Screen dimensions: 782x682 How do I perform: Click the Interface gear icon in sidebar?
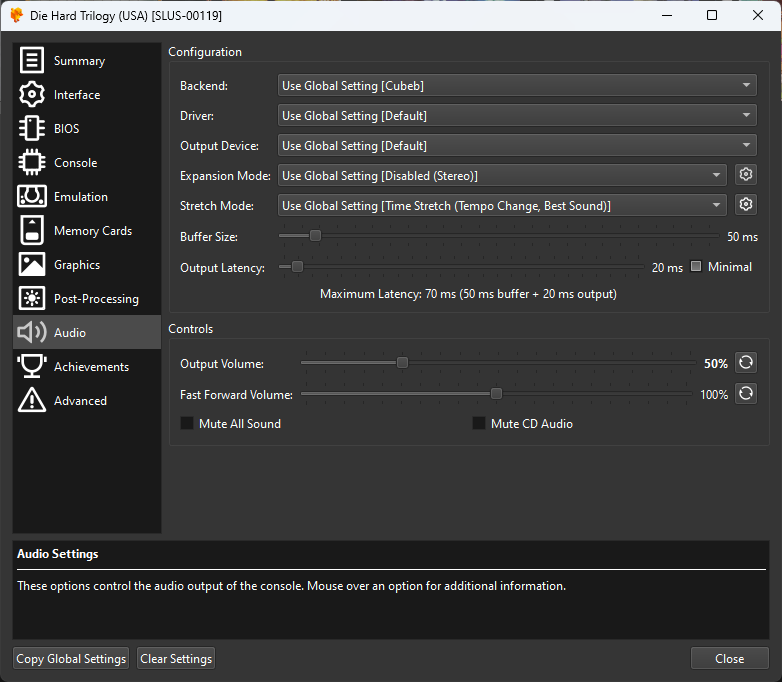32,94
